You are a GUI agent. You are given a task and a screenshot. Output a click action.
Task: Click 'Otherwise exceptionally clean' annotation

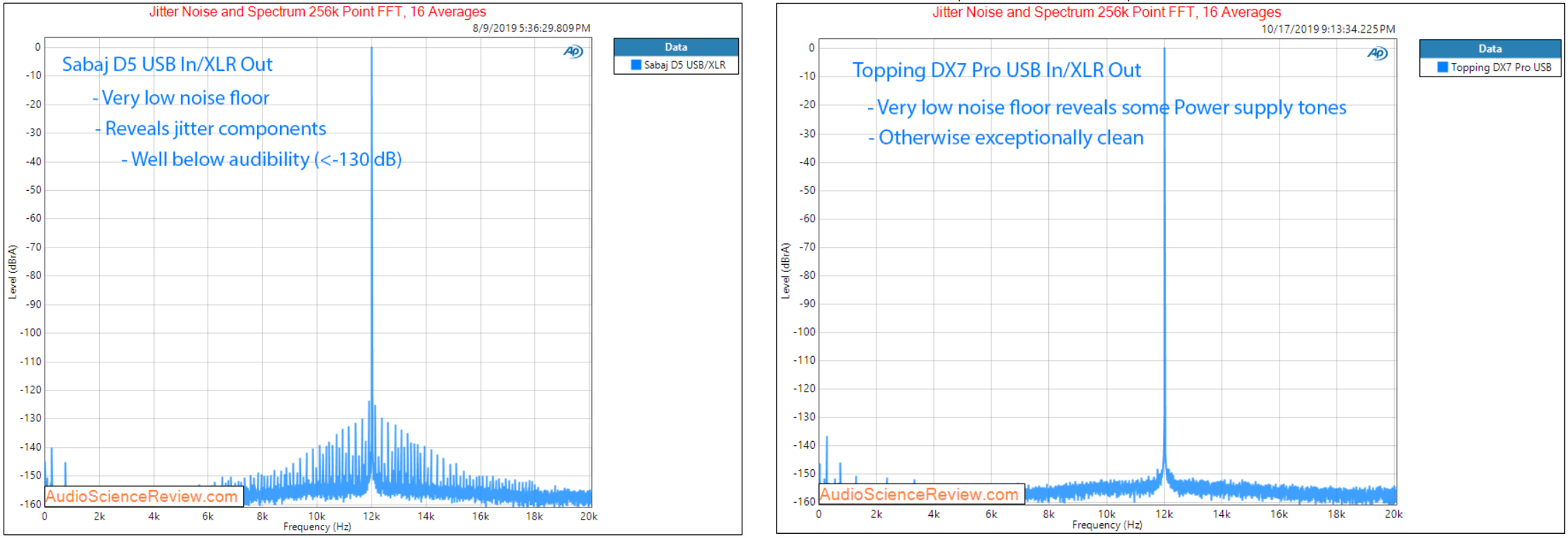pos(1006,138)
